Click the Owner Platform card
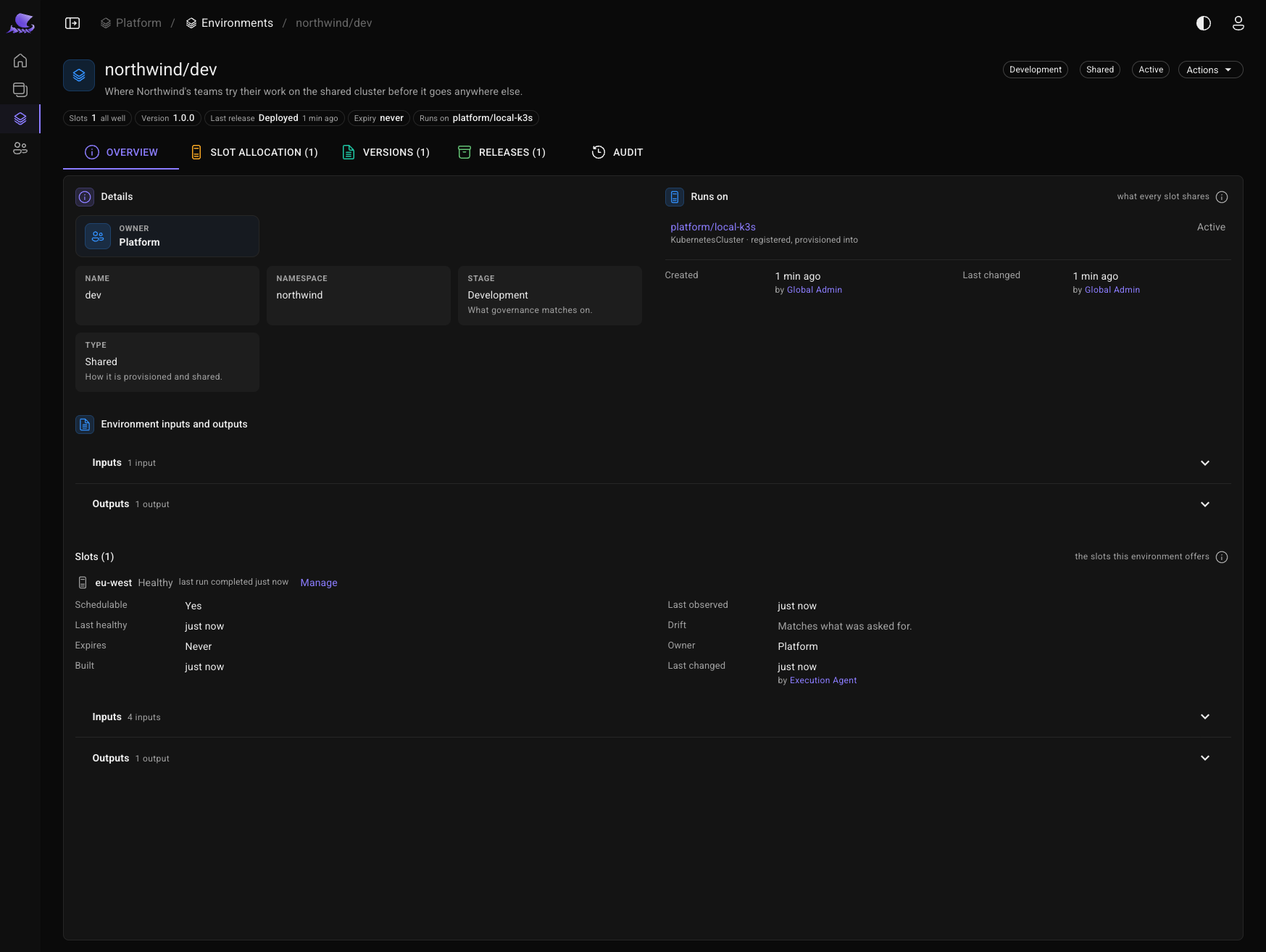This screenshot has height=952, width=1266. click(x=167, y=236)
